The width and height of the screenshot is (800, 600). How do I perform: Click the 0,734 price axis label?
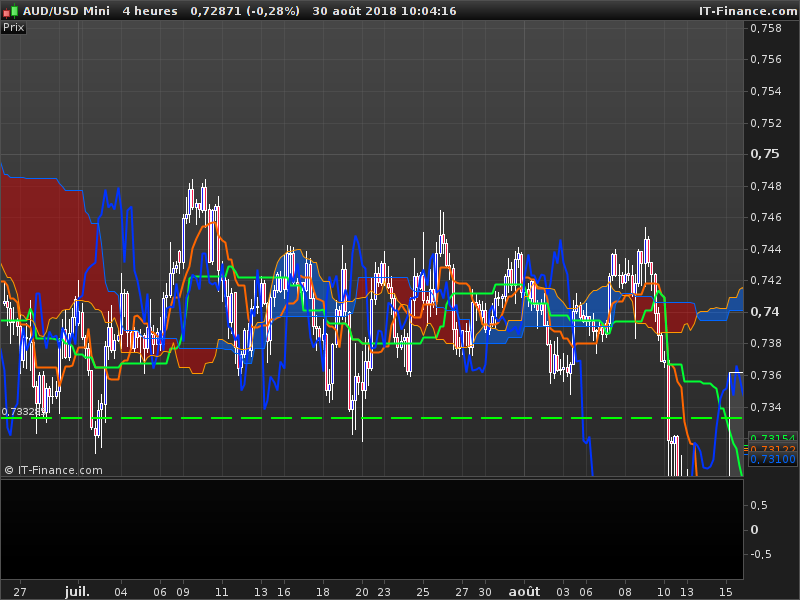(766, 407)
